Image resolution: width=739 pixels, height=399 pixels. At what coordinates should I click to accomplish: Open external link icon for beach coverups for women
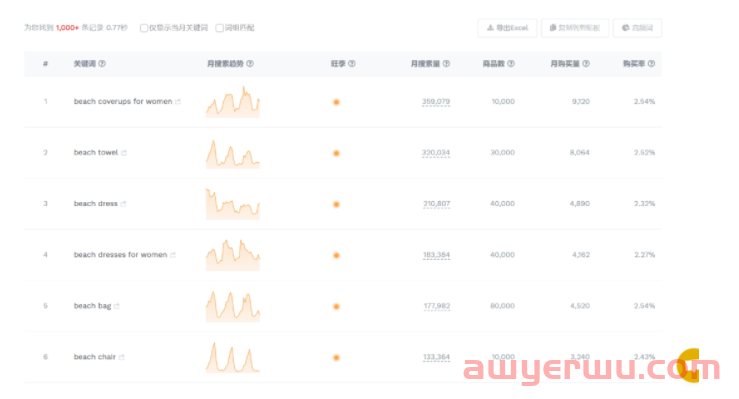[178, 102]
